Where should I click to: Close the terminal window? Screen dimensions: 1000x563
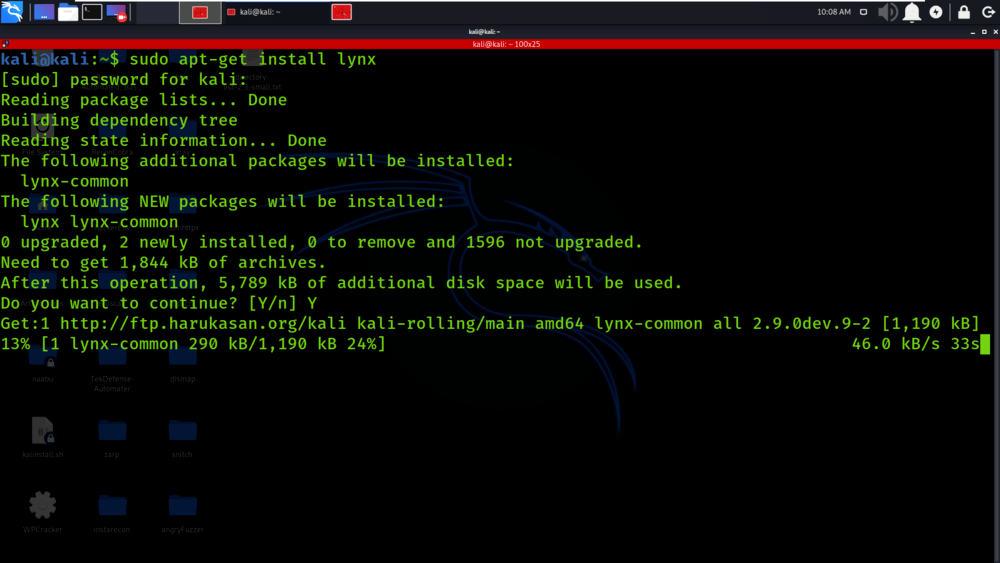(x=996, y=32)
